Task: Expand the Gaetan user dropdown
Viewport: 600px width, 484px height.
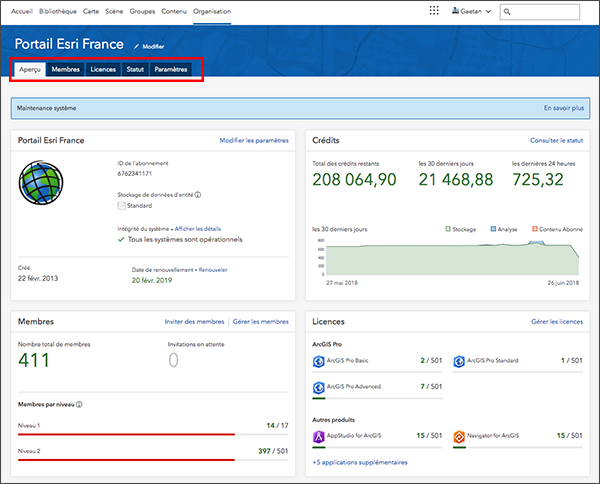Action: [488, 11]
